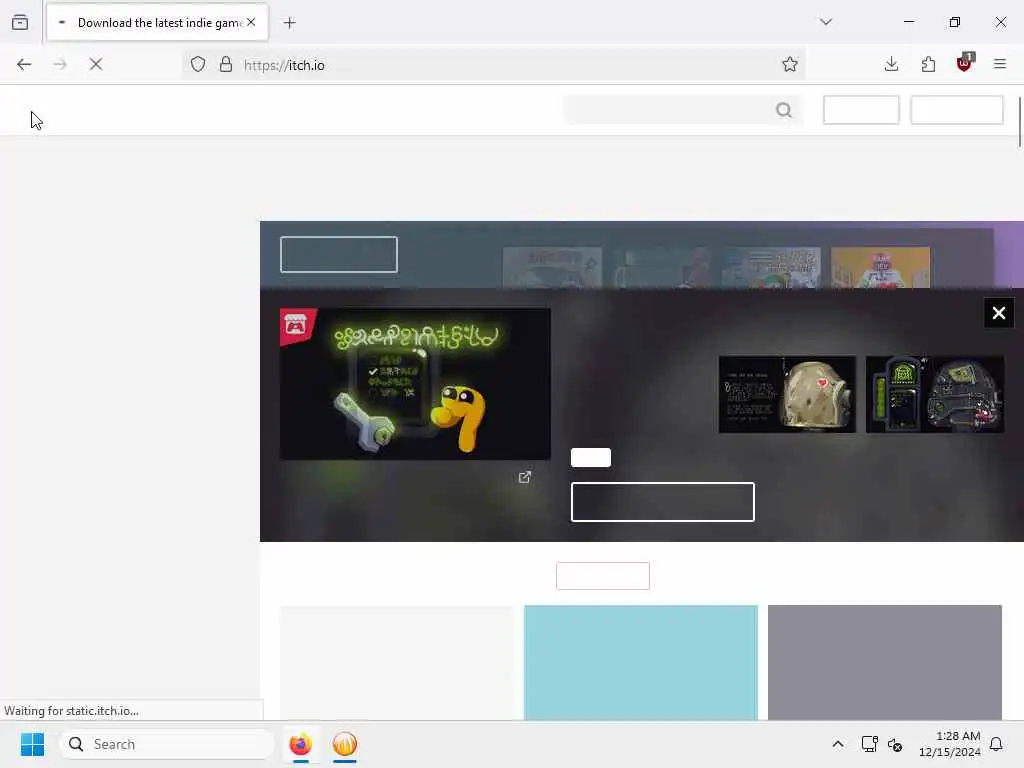View the screenshot with the heart rock
This screenshot has width=1024, height=768.
click(787, 394)
